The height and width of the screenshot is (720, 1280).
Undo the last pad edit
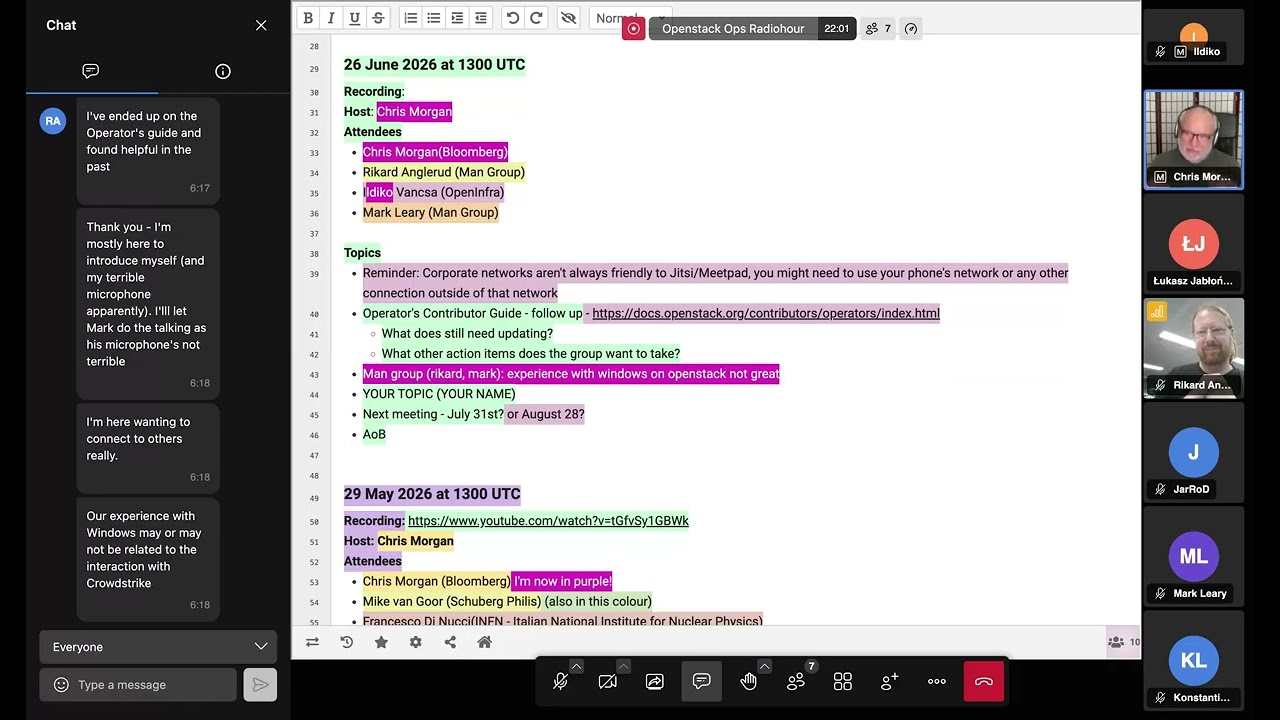click(x=513, y=18)
